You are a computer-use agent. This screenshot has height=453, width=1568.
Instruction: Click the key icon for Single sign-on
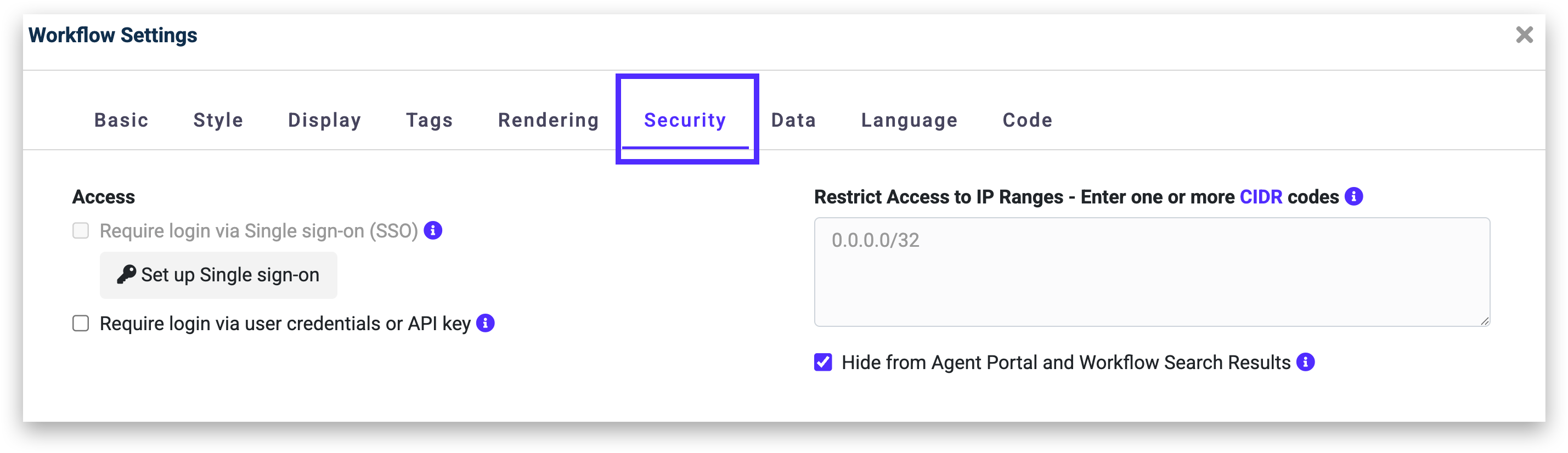tap(126, 275)
